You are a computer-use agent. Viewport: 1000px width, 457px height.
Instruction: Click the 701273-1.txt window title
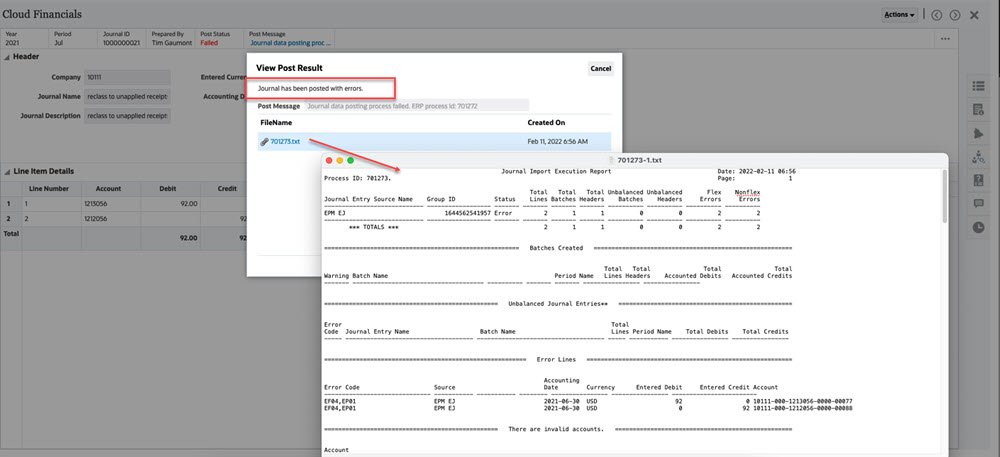(640, 160)
